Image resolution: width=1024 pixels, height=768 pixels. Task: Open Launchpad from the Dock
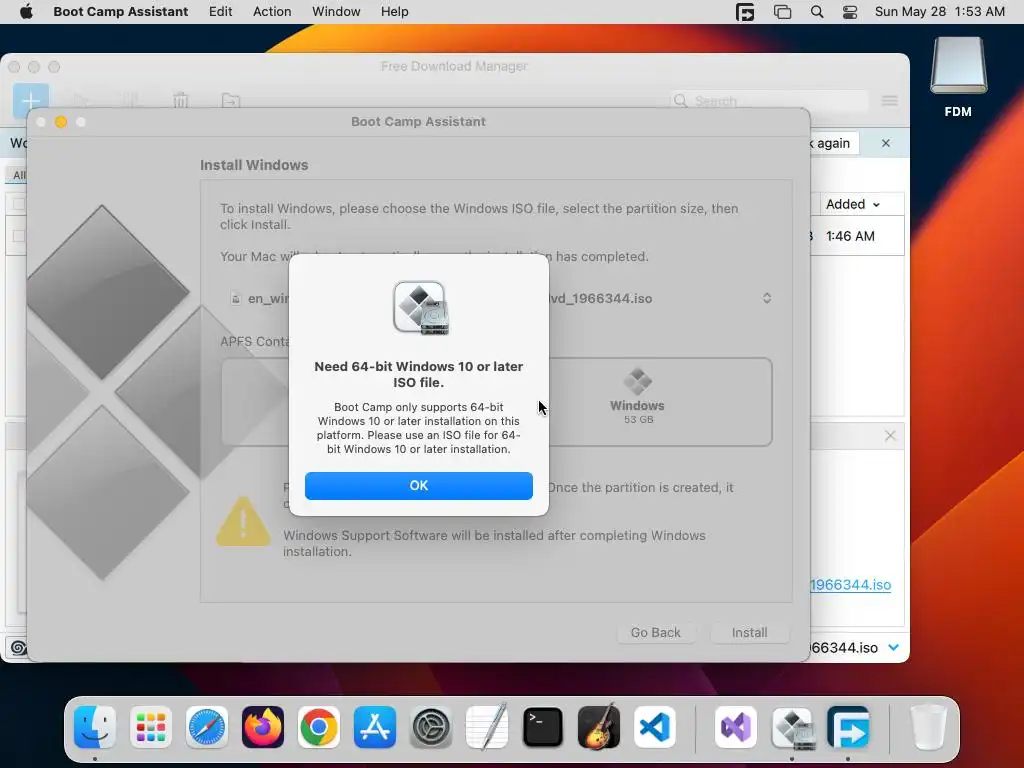[x=151, y=727]
